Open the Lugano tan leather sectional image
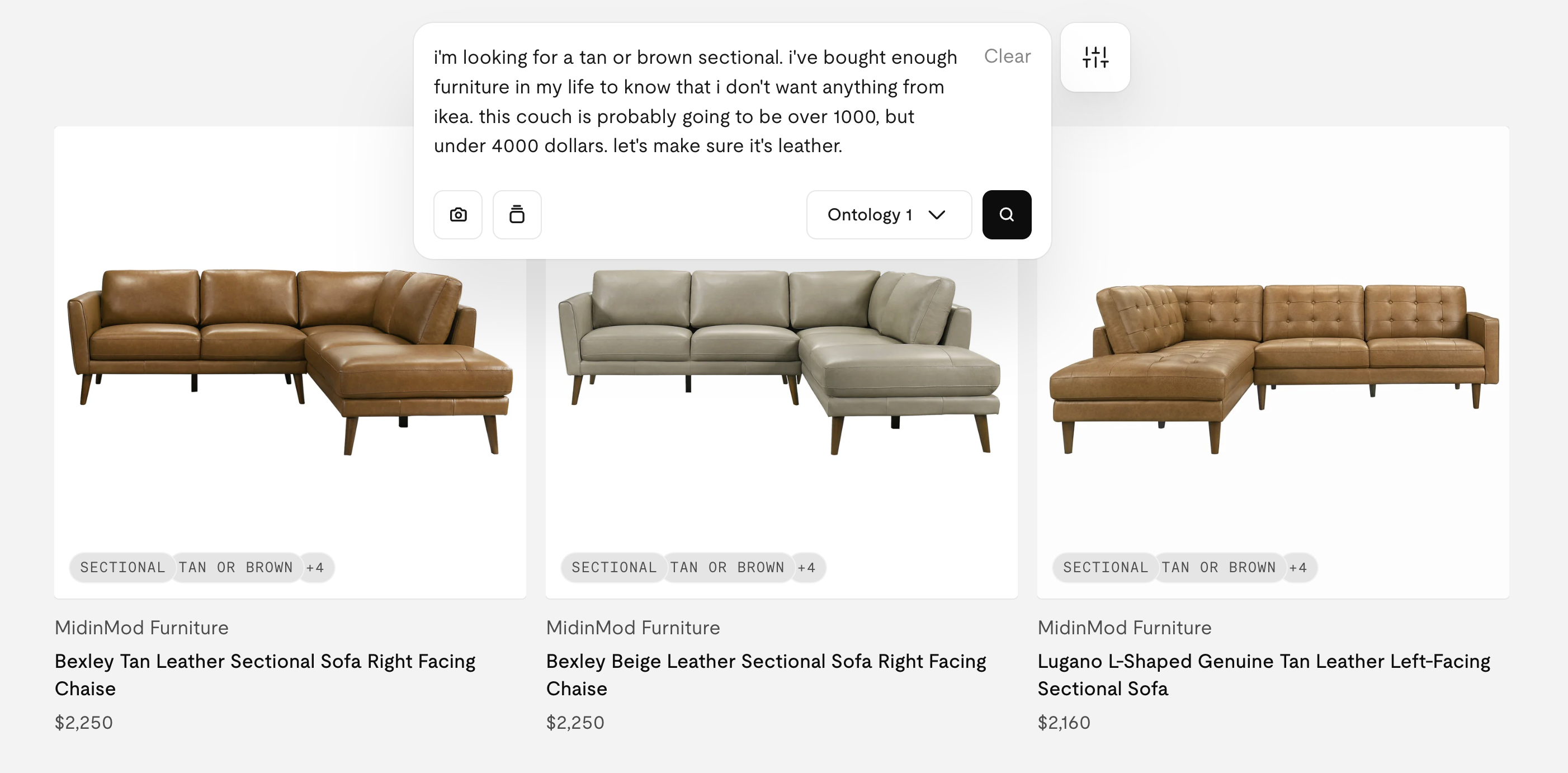This screenshot has height=773, width=1568. point(1273,362)
